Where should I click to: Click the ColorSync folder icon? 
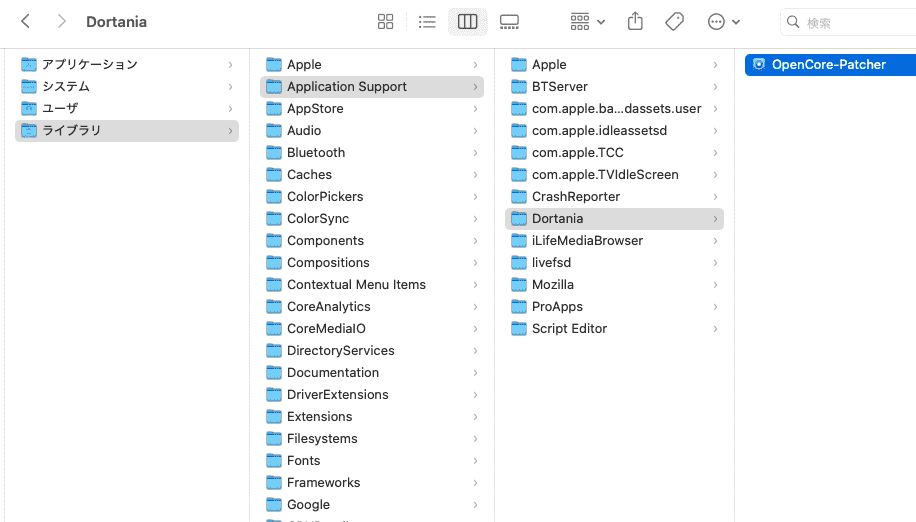[x=273, y=218]
